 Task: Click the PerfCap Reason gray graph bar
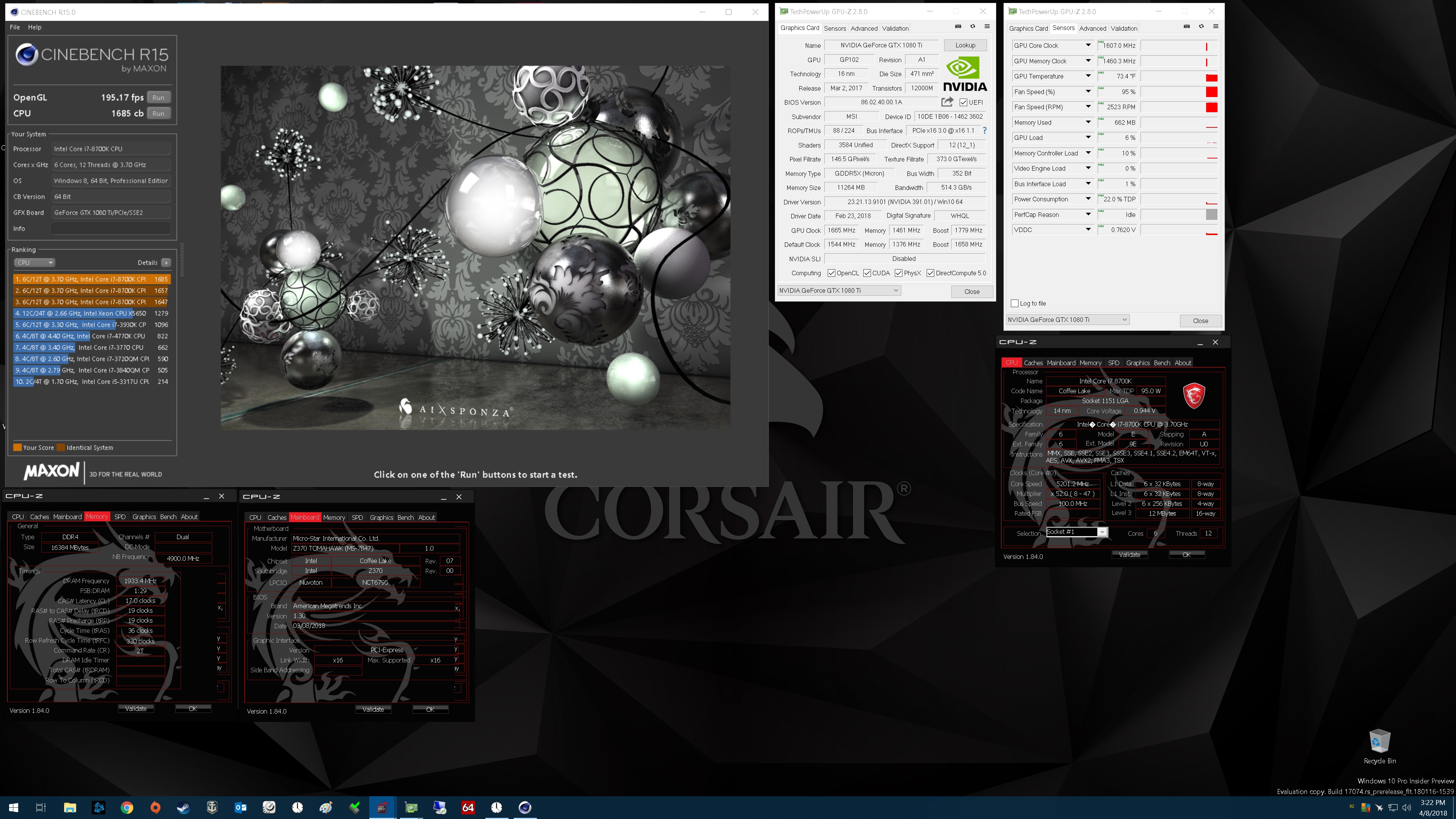1211,214
